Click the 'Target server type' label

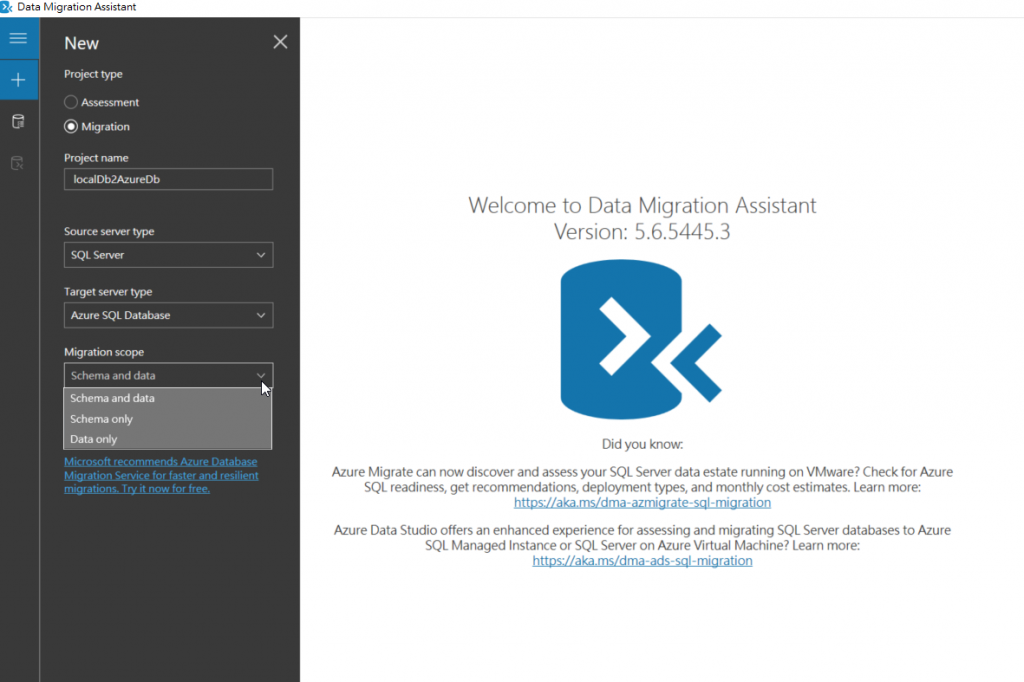108,291
